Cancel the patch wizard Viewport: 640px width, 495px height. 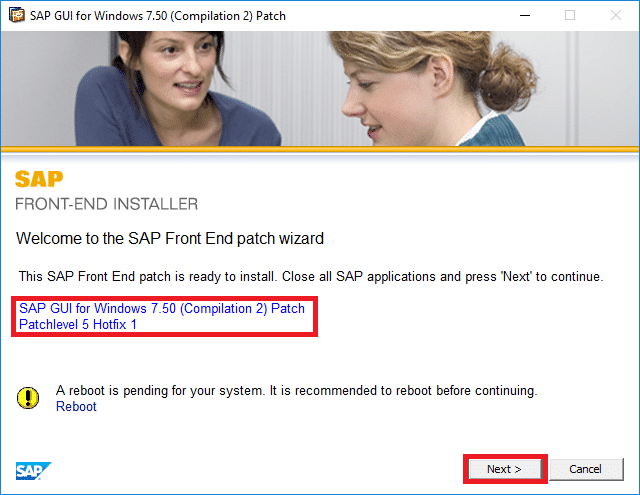click(586, 469)
